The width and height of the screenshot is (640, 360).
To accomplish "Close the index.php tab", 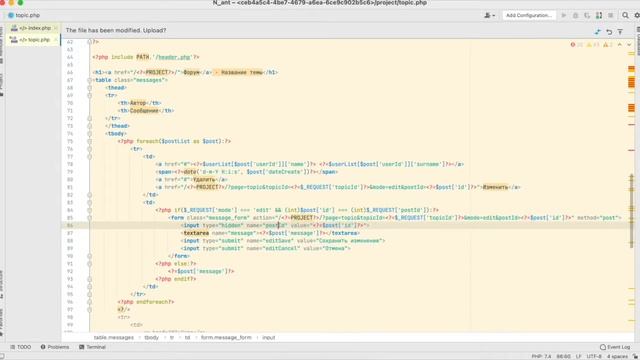I will tap(55, 28).
